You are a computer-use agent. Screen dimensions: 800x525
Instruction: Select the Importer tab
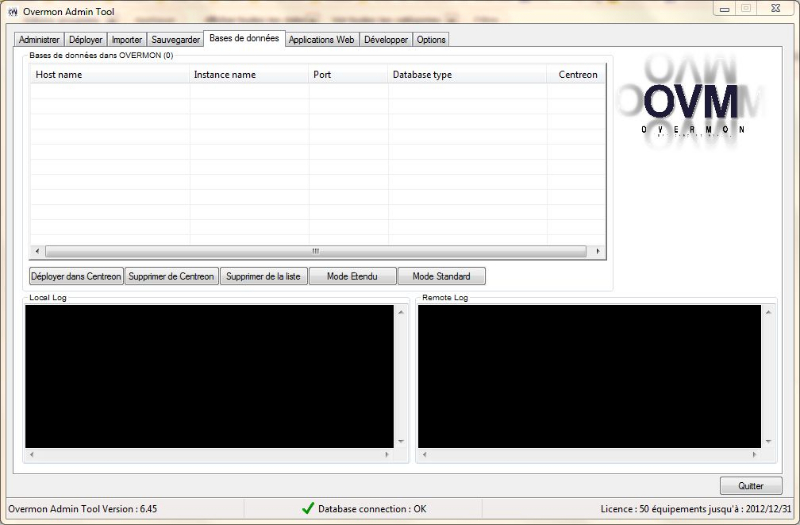127,39
